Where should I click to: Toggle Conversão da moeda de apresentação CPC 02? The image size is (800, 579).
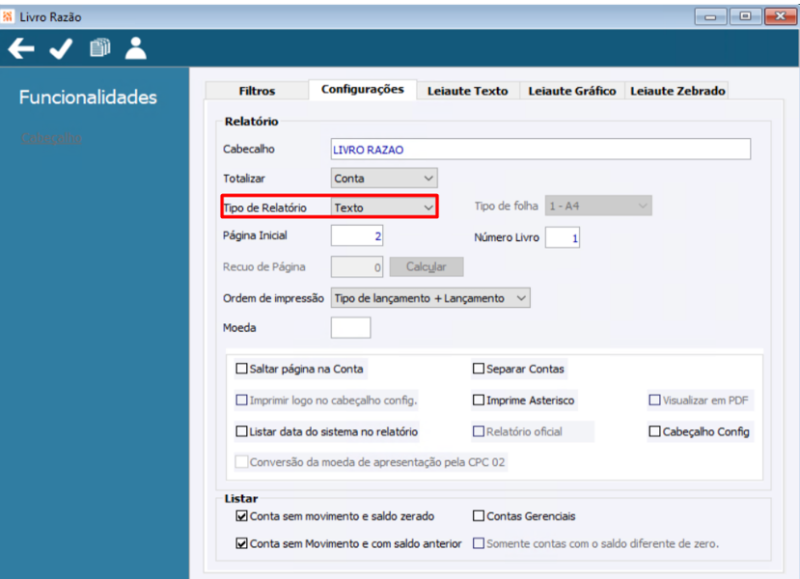pos(242,462)
